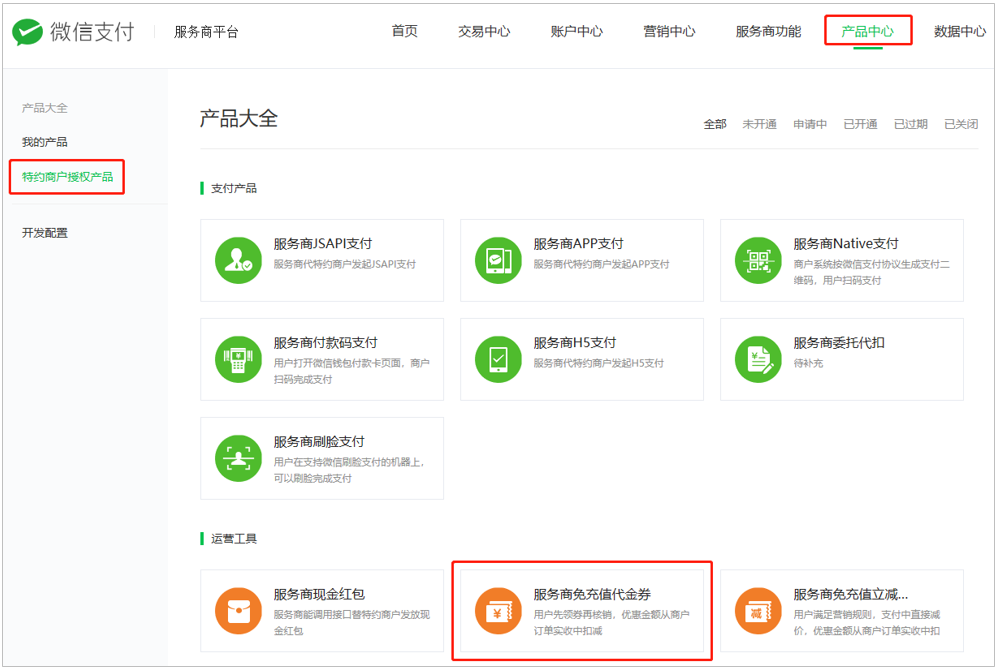The height and width of the screenshot is (671, 1001).
Task: Click the 服务商JSAPI支付 green icon
Action: (x=238, y=260)
